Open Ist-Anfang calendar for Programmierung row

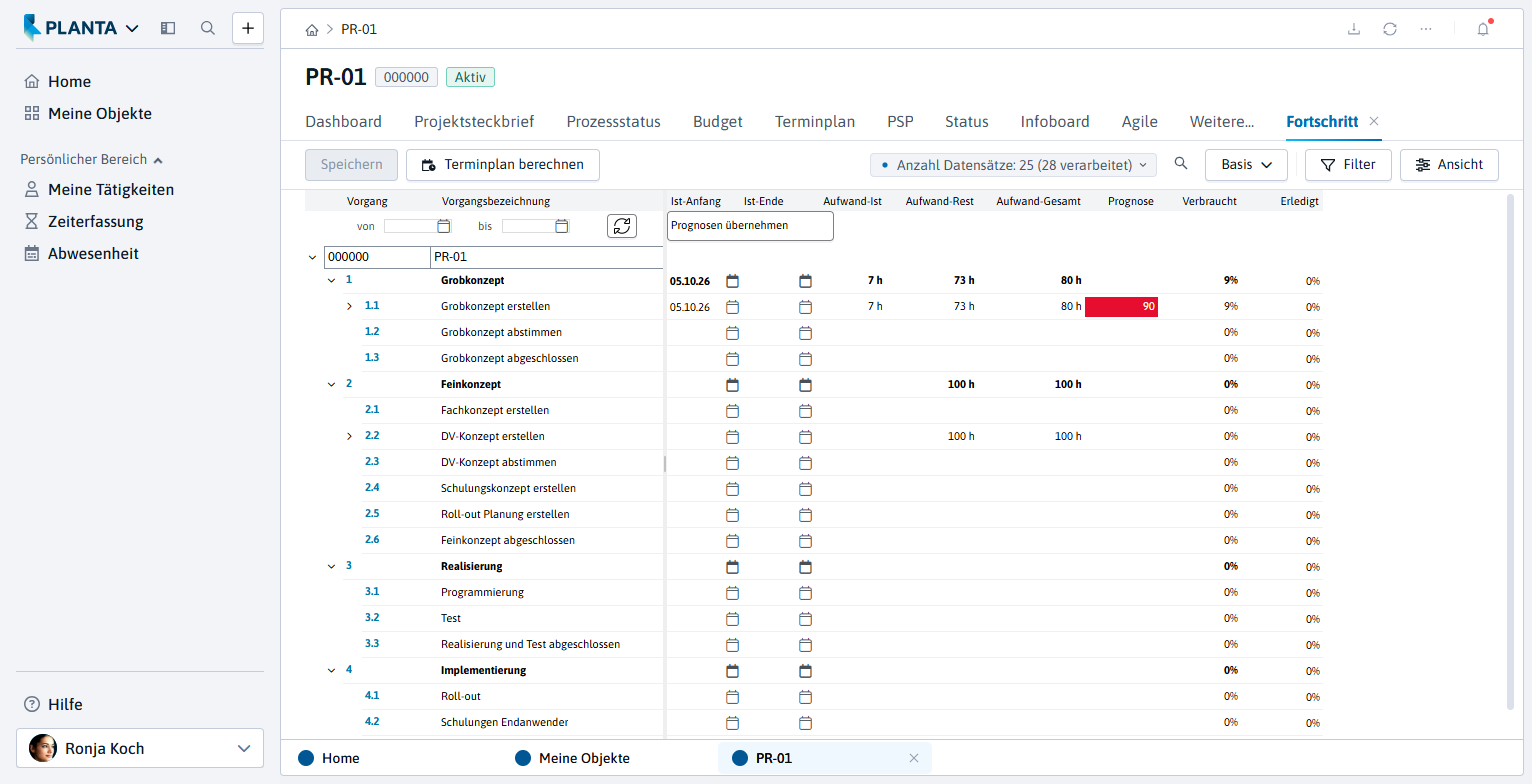coord(732,592)
